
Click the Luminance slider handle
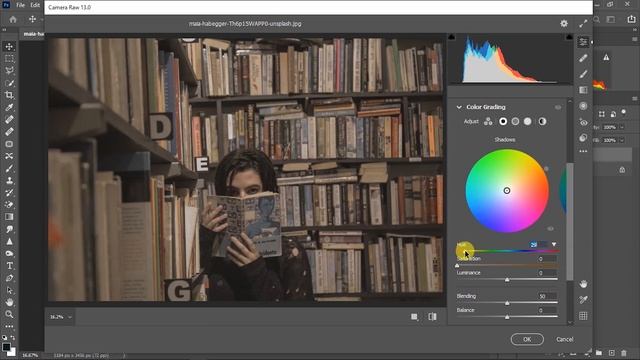pyautogui.click(x=507, y=280)
